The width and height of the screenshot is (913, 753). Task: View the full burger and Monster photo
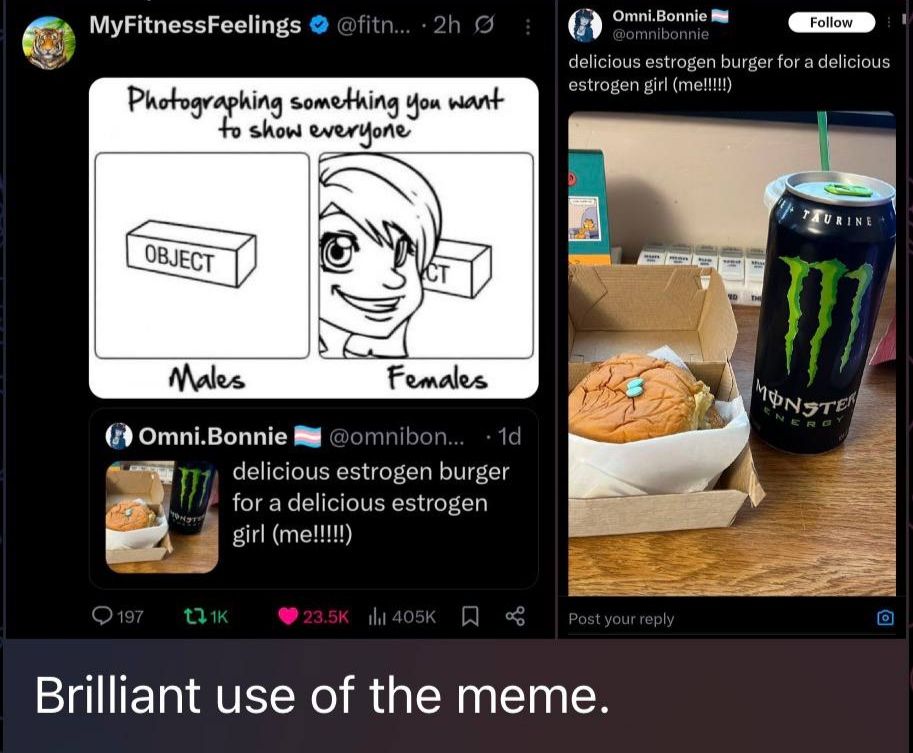click(x=732, y=353)
